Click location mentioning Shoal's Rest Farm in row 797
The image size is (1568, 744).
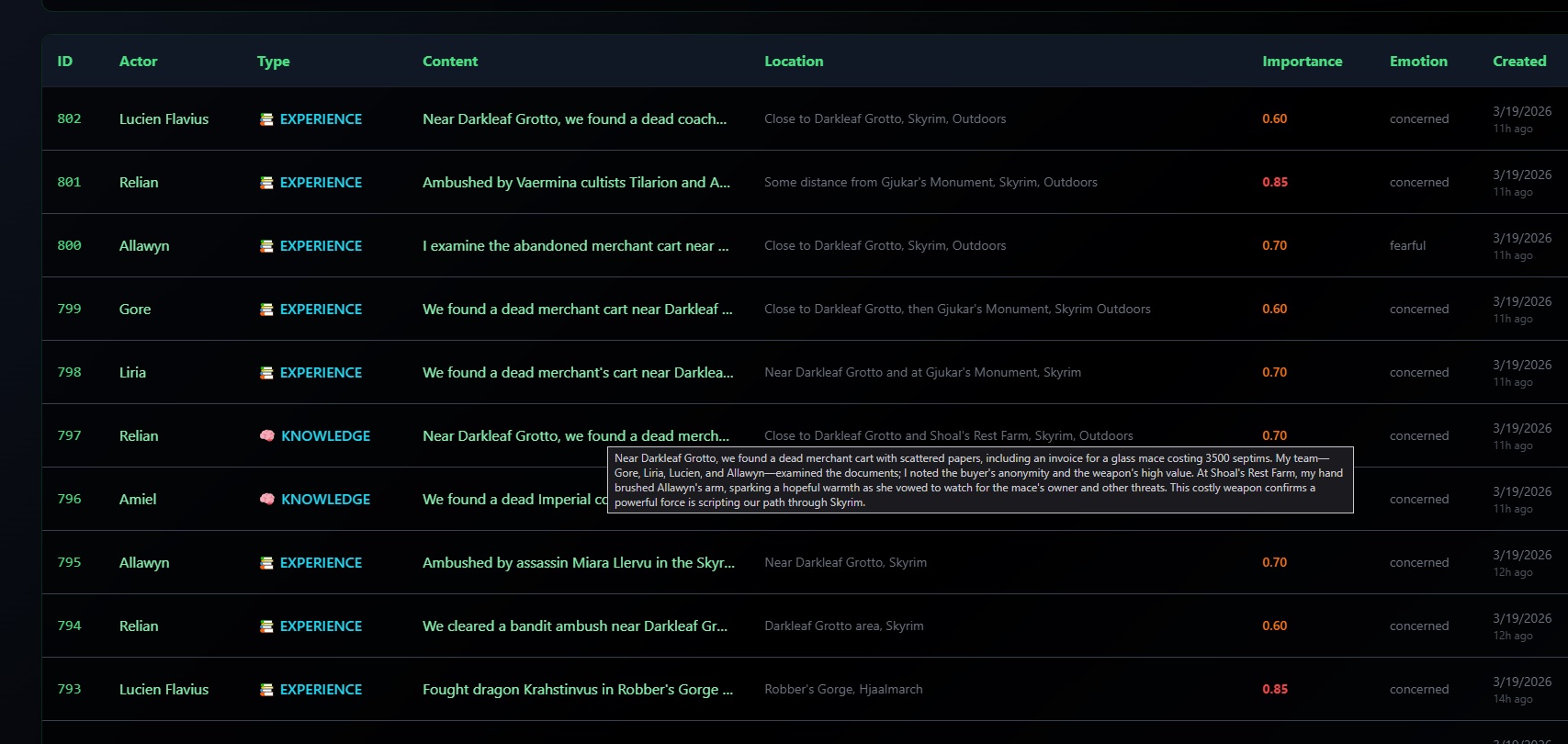(949, 436)
